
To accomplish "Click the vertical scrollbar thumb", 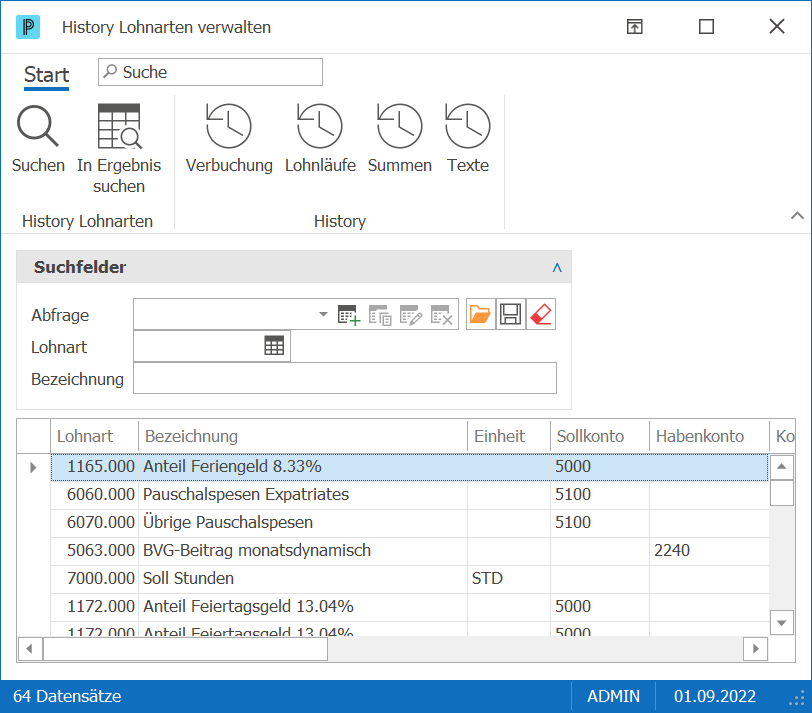I will [782, 493].
